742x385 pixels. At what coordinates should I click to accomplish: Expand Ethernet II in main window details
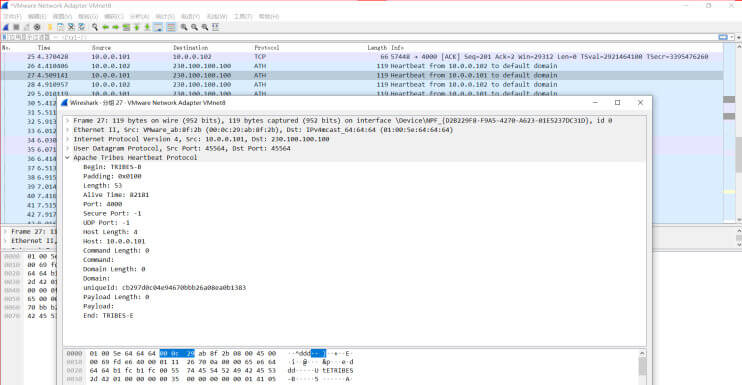[6, 241]
